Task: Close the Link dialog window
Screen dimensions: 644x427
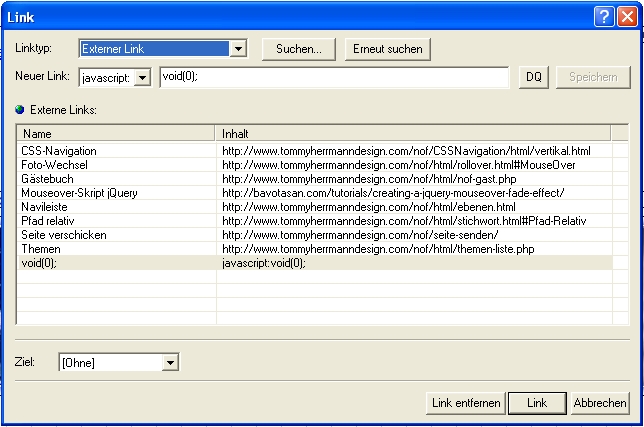Action: click(627, 15)
